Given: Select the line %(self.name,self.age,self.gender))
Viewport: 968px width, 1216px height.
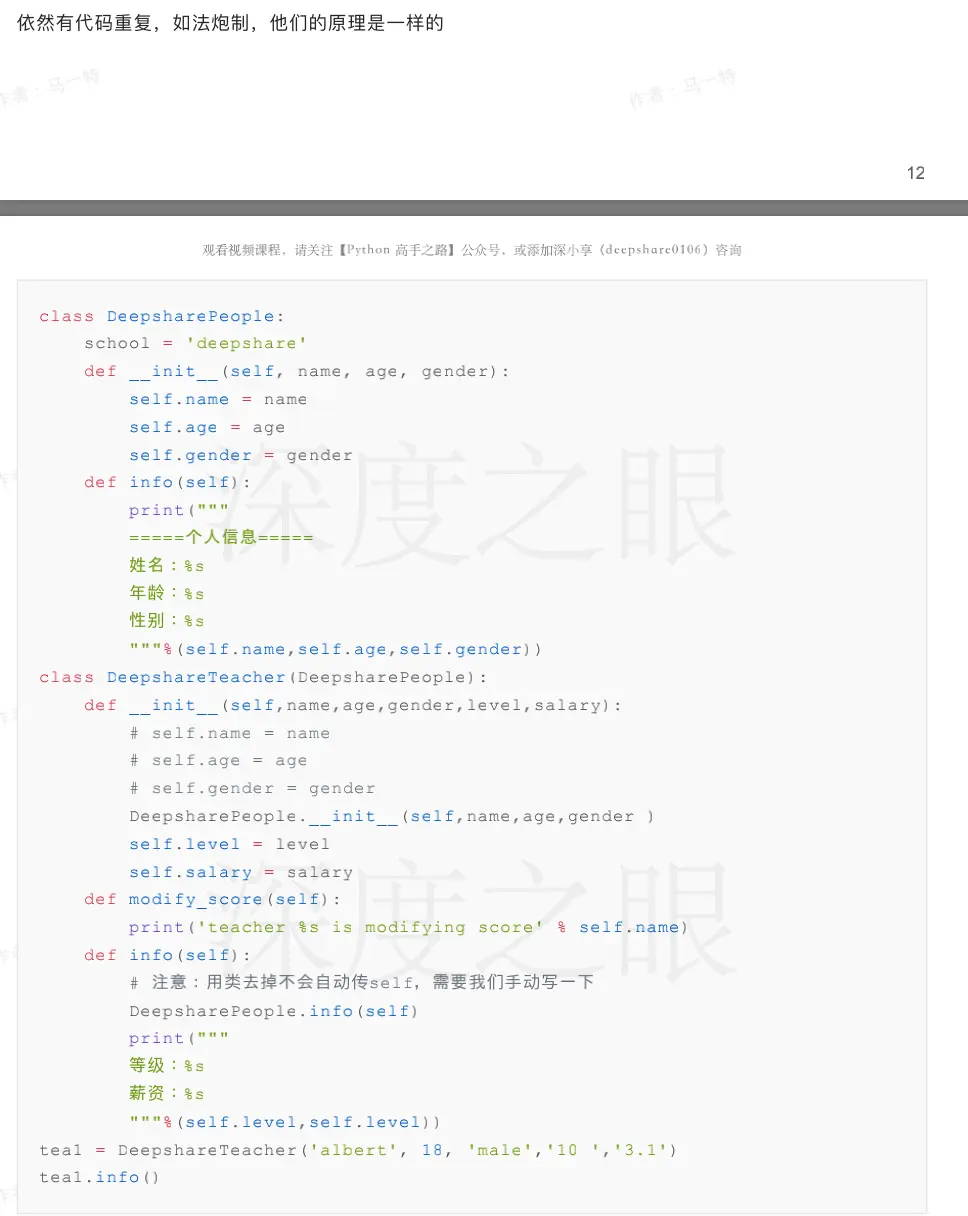Looking at the screenshot, I should (x=336, y=649).
